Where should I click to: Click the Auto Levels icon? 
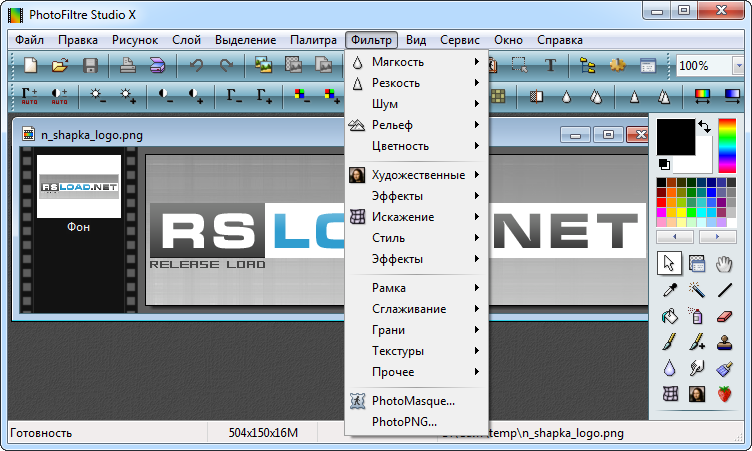pos(29,95)
